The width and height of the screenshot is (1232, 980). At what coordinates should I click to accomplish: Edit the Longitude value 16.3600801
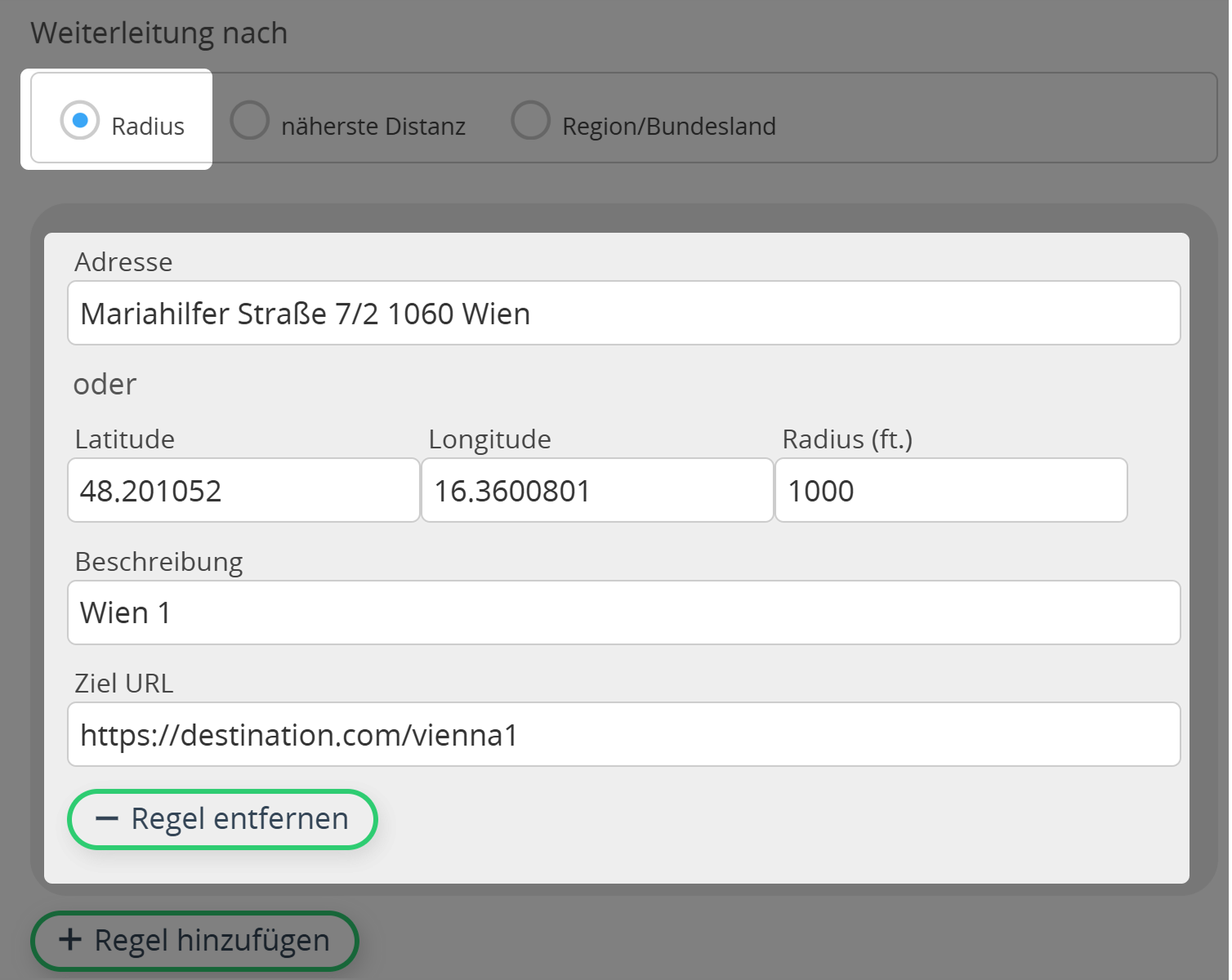[597, 491]
